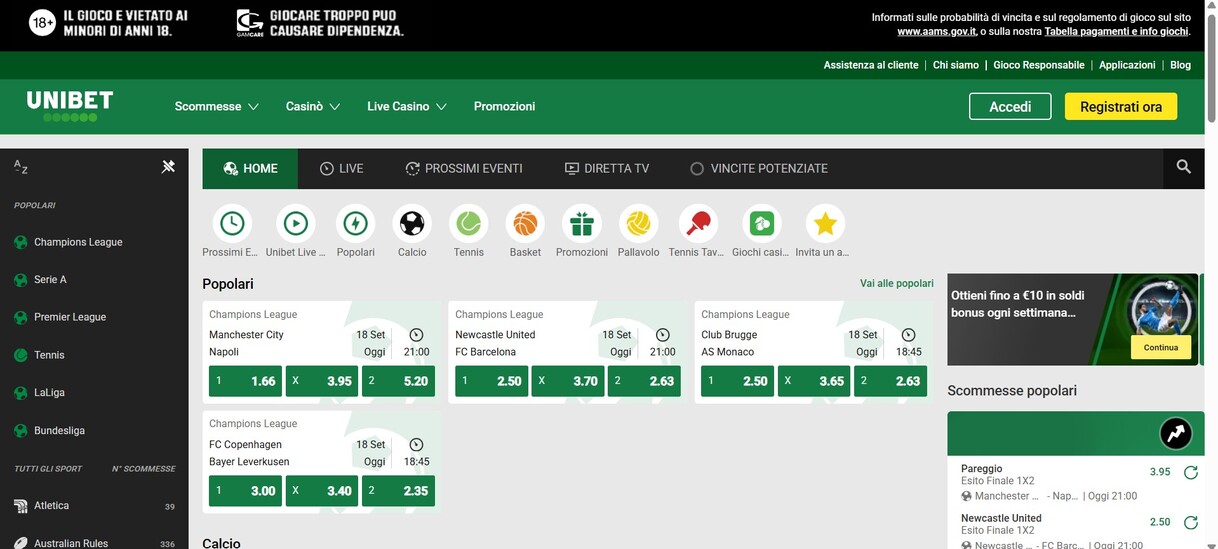
Task: Click Continua on the bonus banner
Action: [x=1161, y=348]
